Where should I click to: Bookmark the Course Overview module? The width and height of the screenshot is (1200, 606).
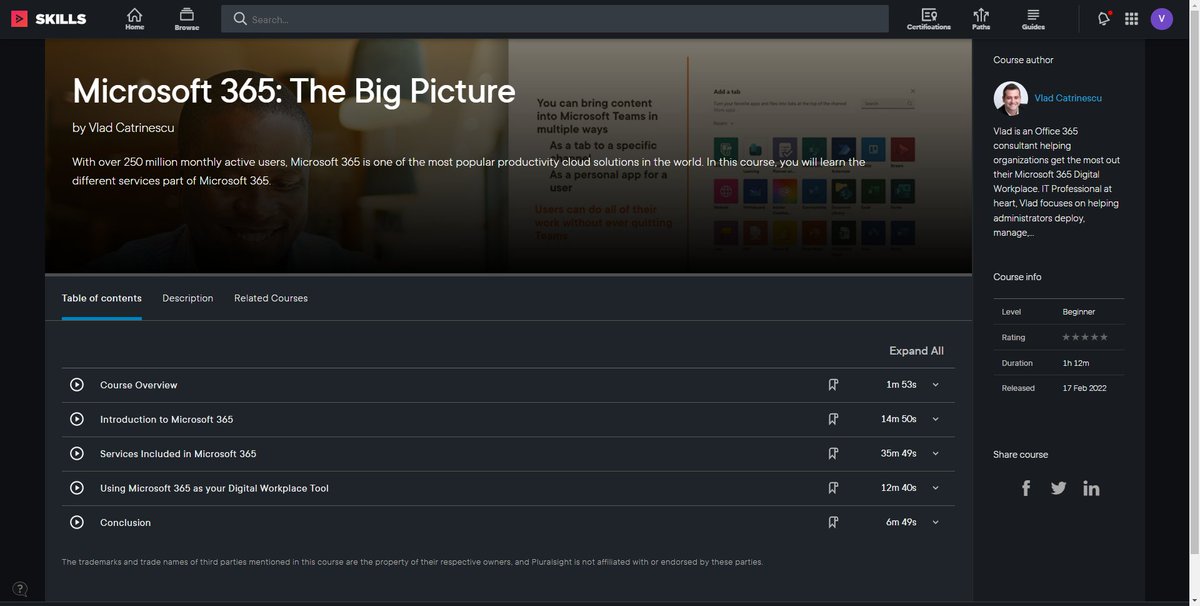833,385
